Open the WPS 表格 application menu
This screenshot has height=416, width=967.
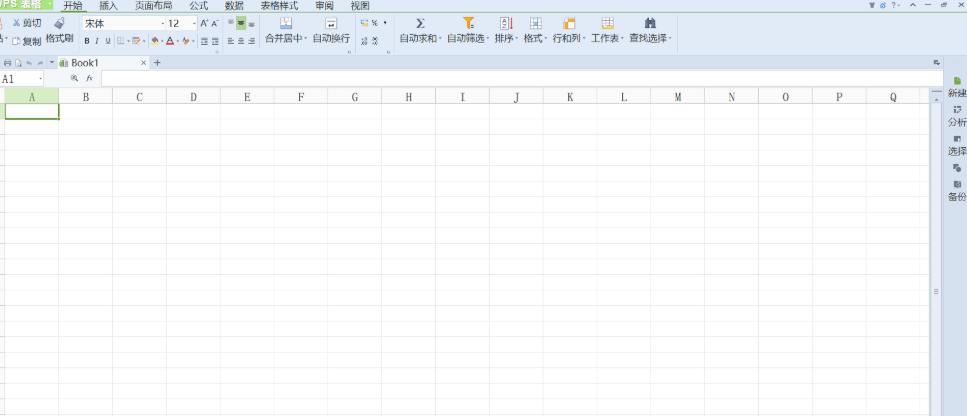(x=27, y=5)
